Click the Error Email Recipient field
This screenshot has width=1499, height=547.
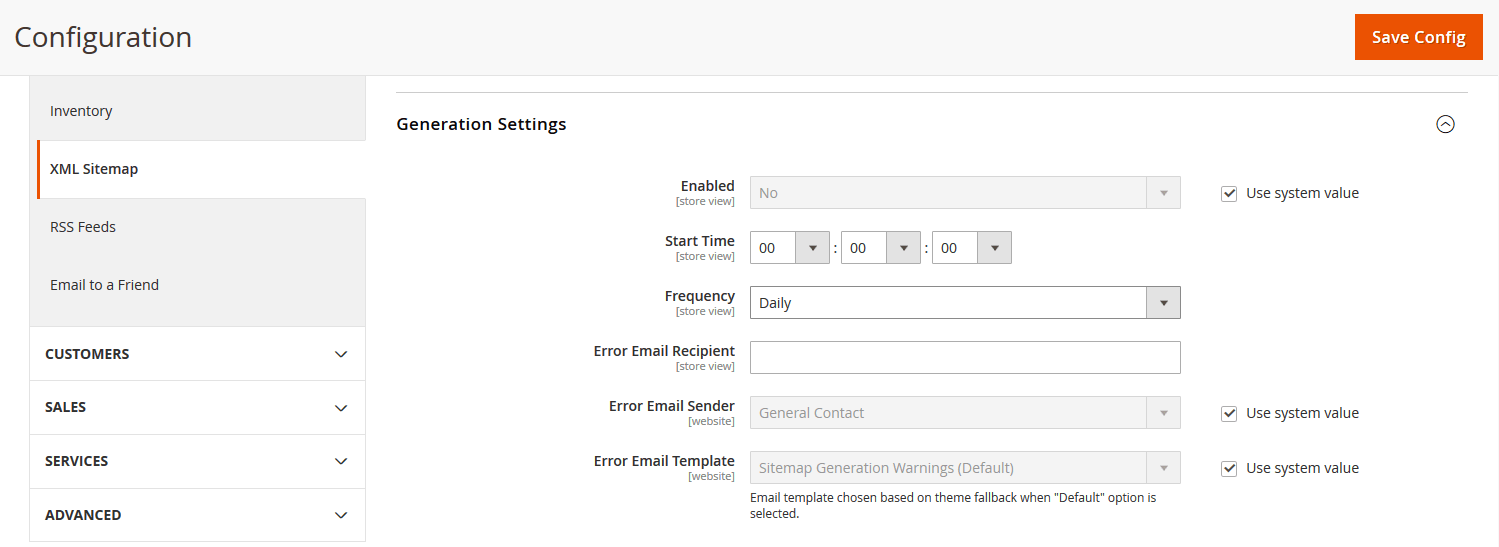tap(964, 358)
